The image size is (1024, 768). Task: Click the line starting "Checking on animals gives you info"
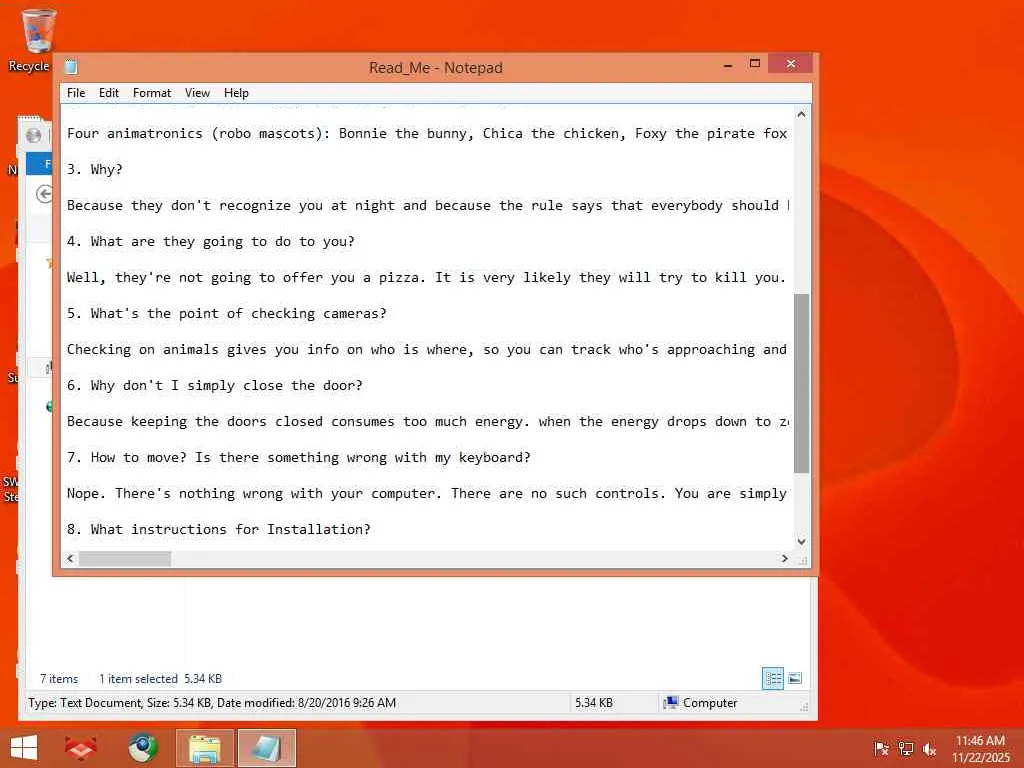(x=427, y=349)
